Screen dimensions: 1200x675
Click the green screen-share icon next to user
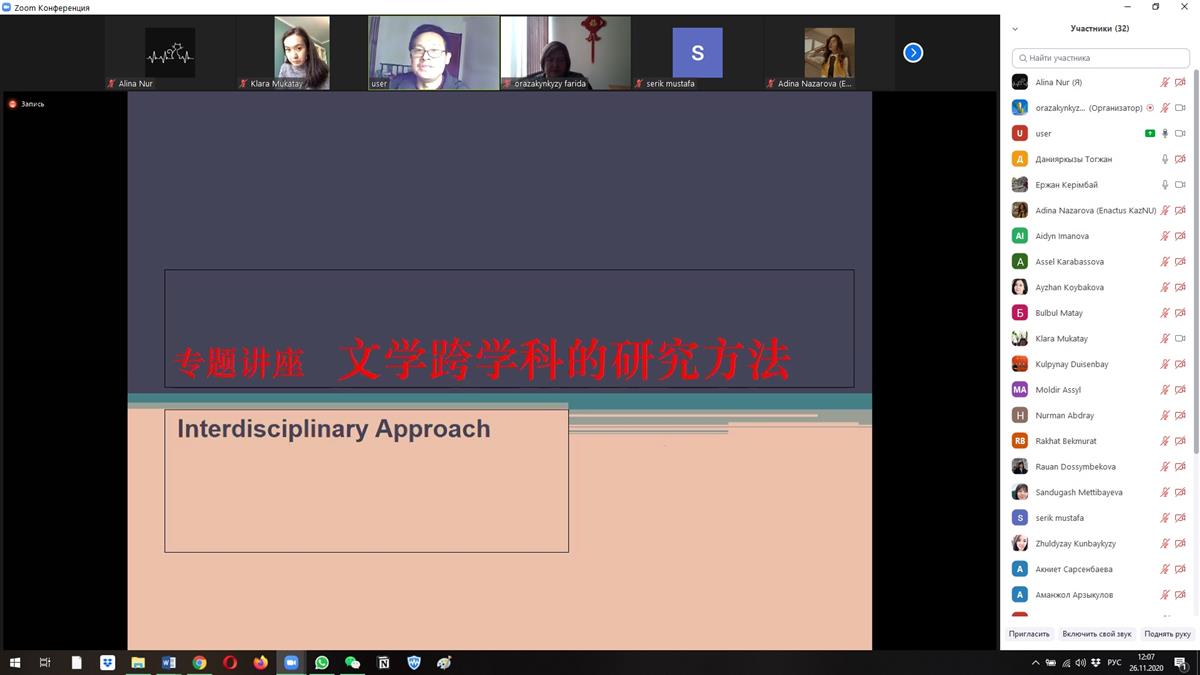1150,134
